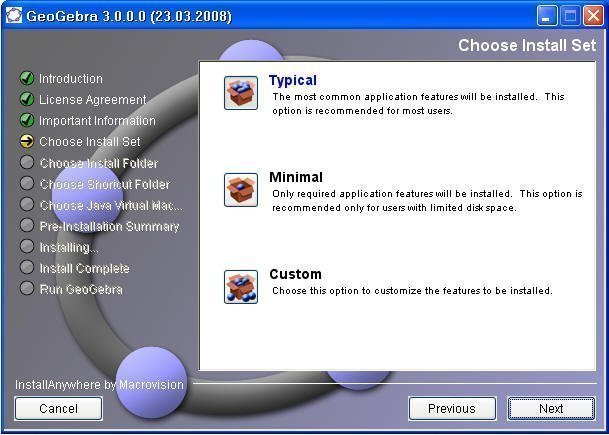Click the Pre-Installation Summary step label
The image size is (609, 435).
pyautogui.click(x=109, y=226)
